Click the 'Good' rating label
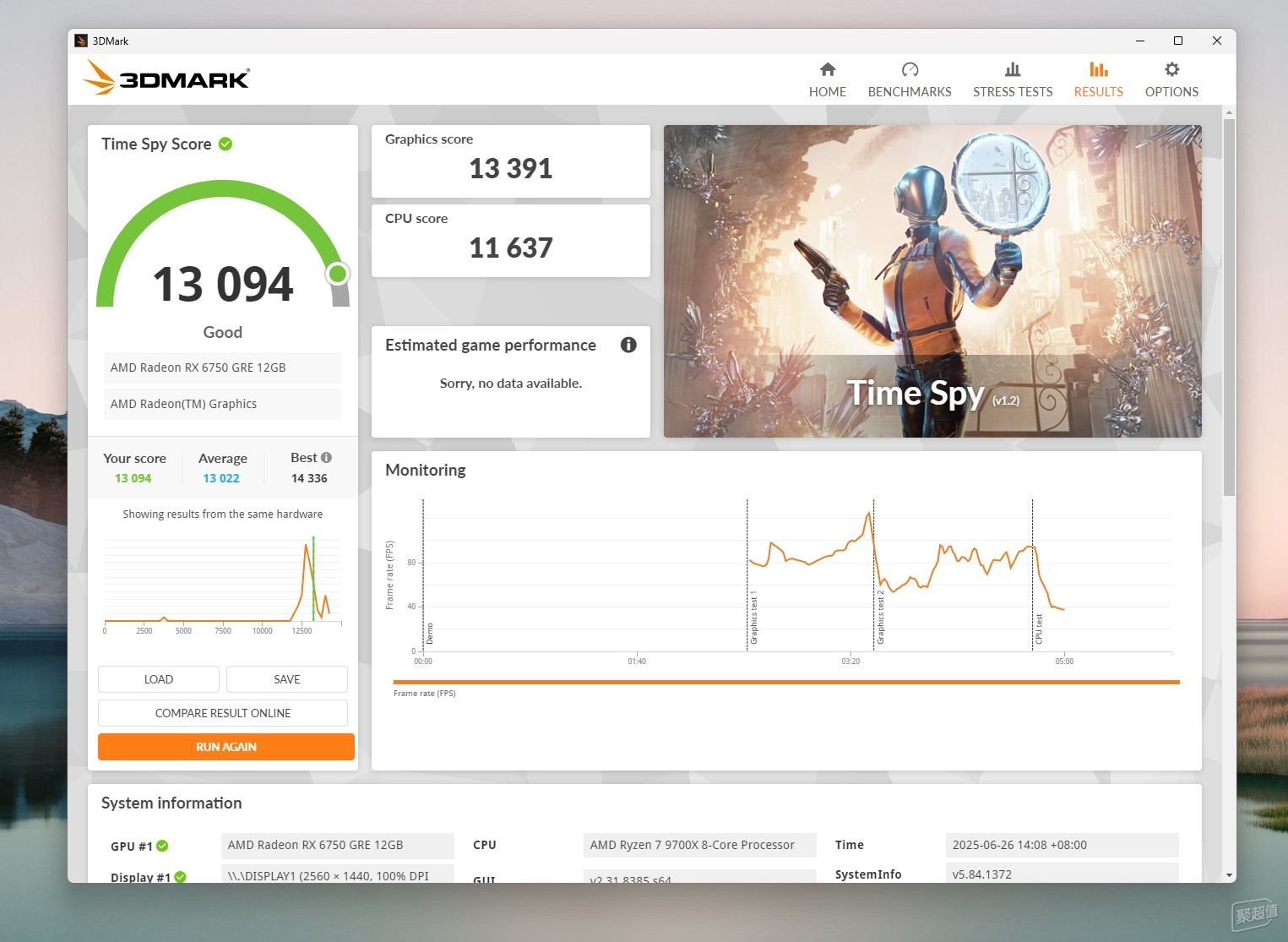 (223, 332)
